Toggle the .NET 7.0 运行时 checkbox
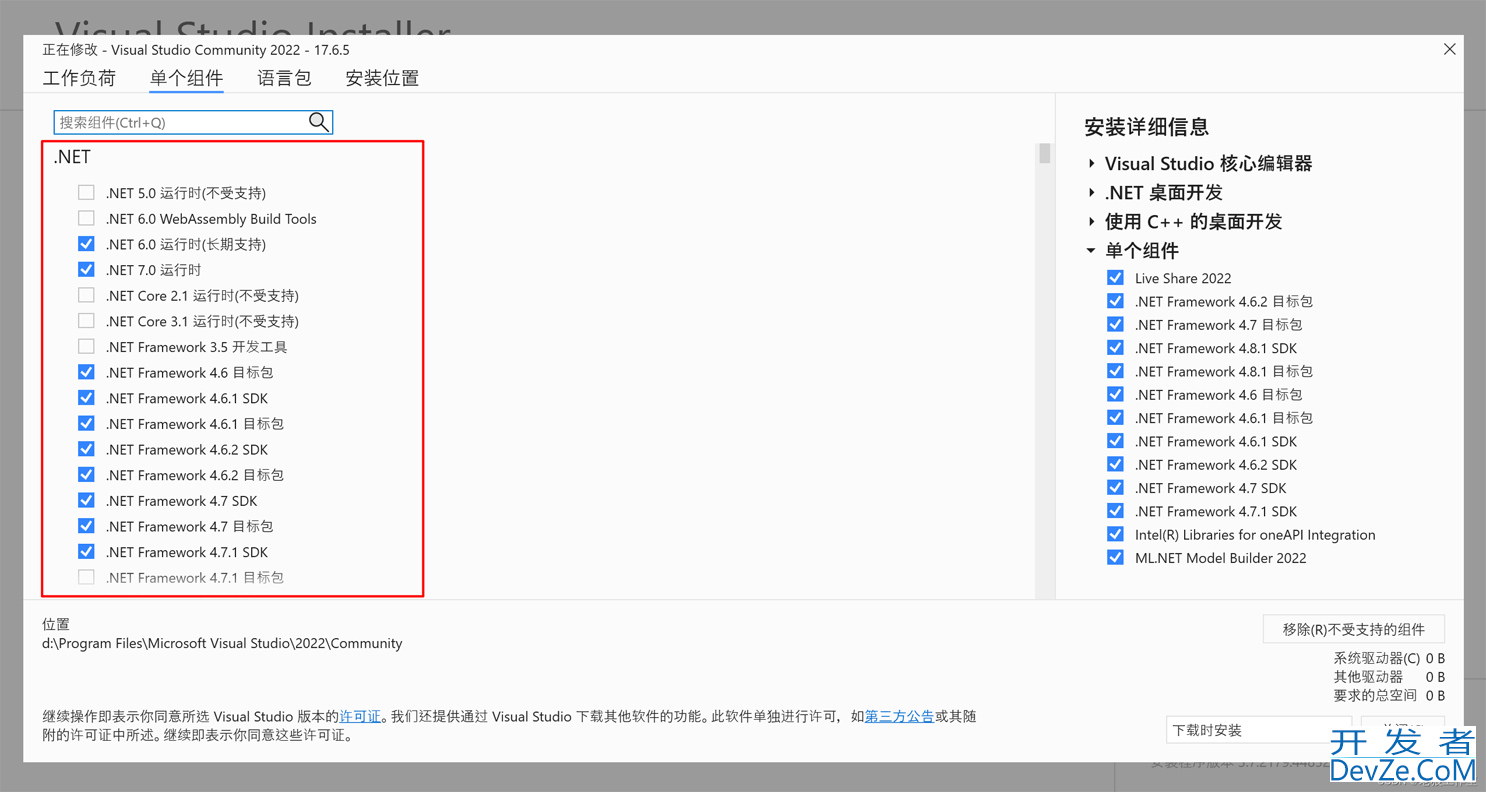1486x792 pixels. tap(87, 270)
